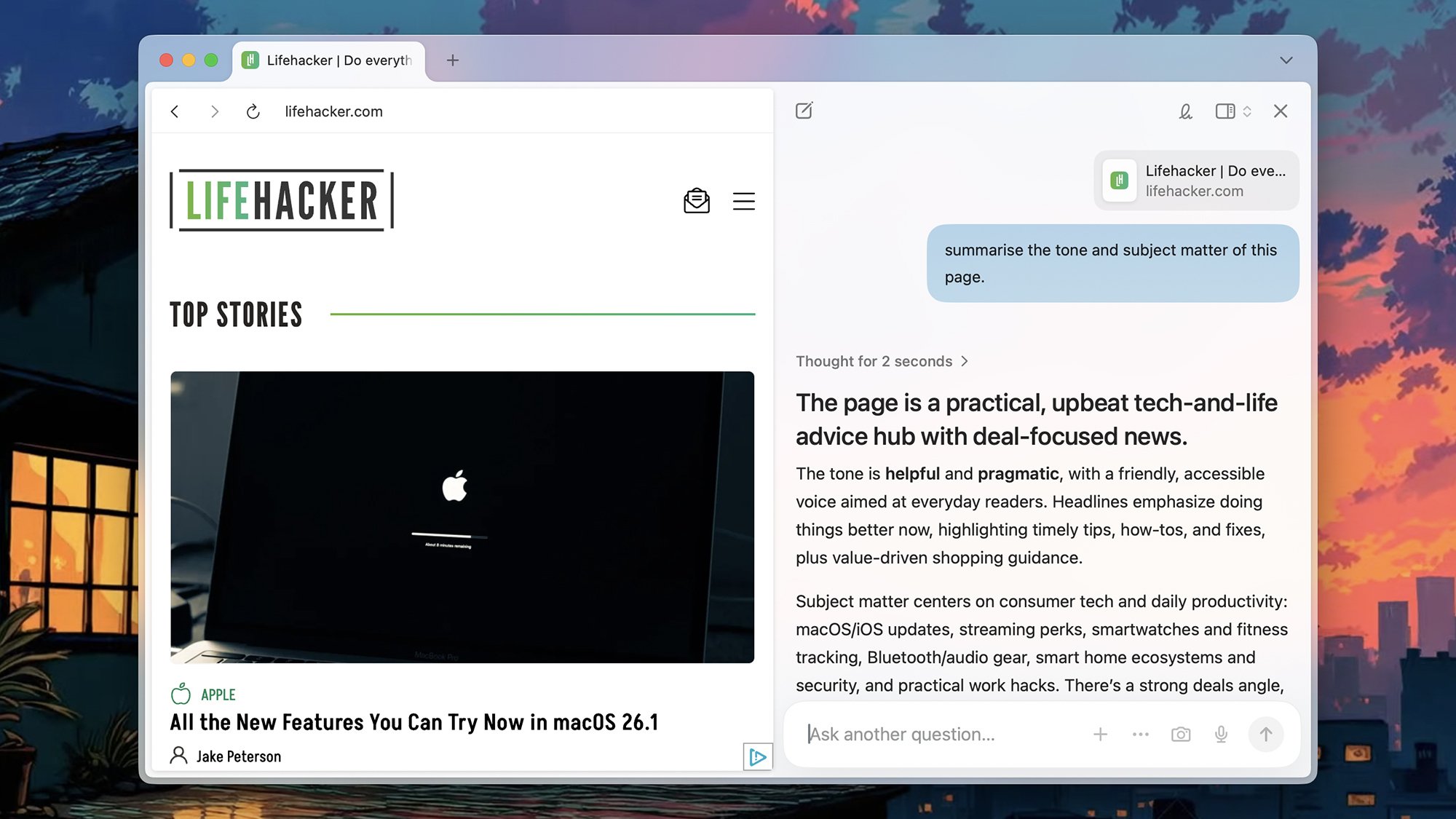Click the AdChoices triangle icon
This screenshot has width=1456, height=819.
[757, 757]
